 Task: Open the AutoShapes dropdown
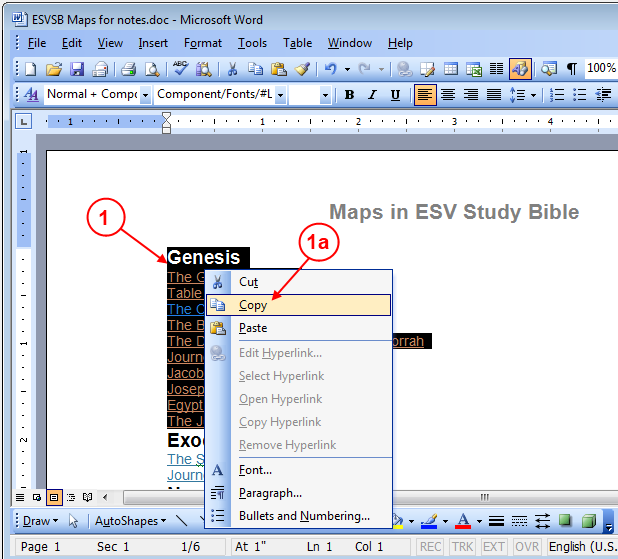click(x=130, y=521)
